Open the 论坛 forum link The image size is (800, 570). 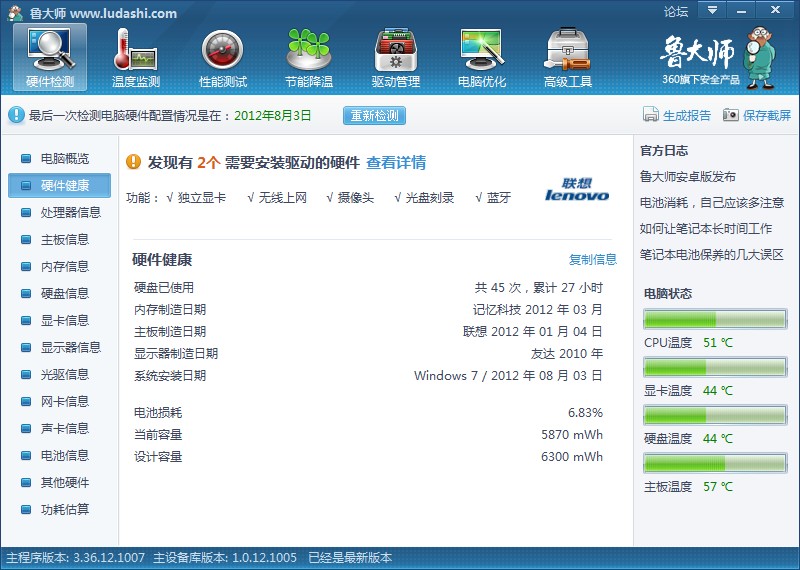676,11
